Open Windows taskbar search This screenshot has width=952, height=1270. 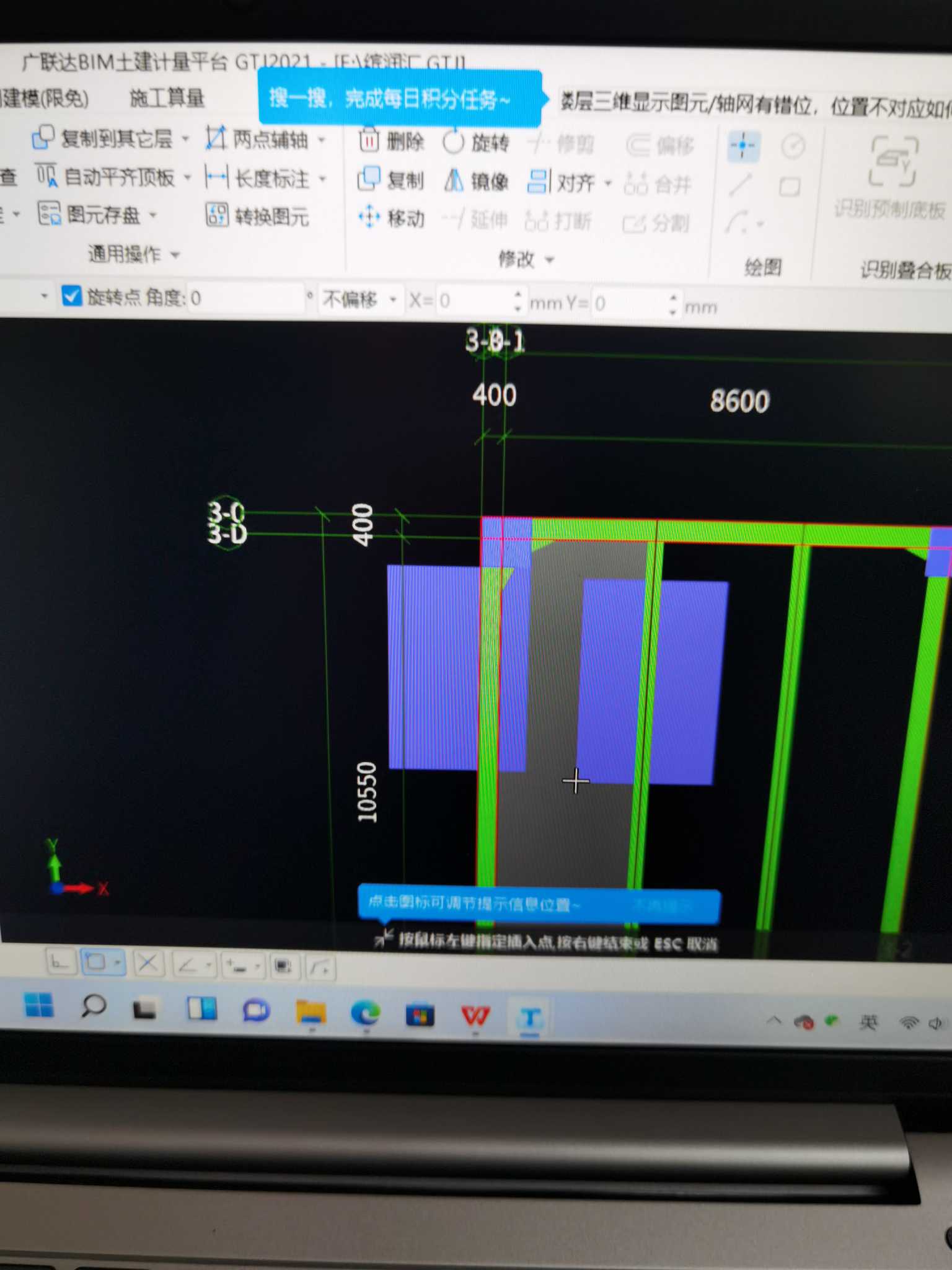pyautogui.click(x=94, y=1006)
